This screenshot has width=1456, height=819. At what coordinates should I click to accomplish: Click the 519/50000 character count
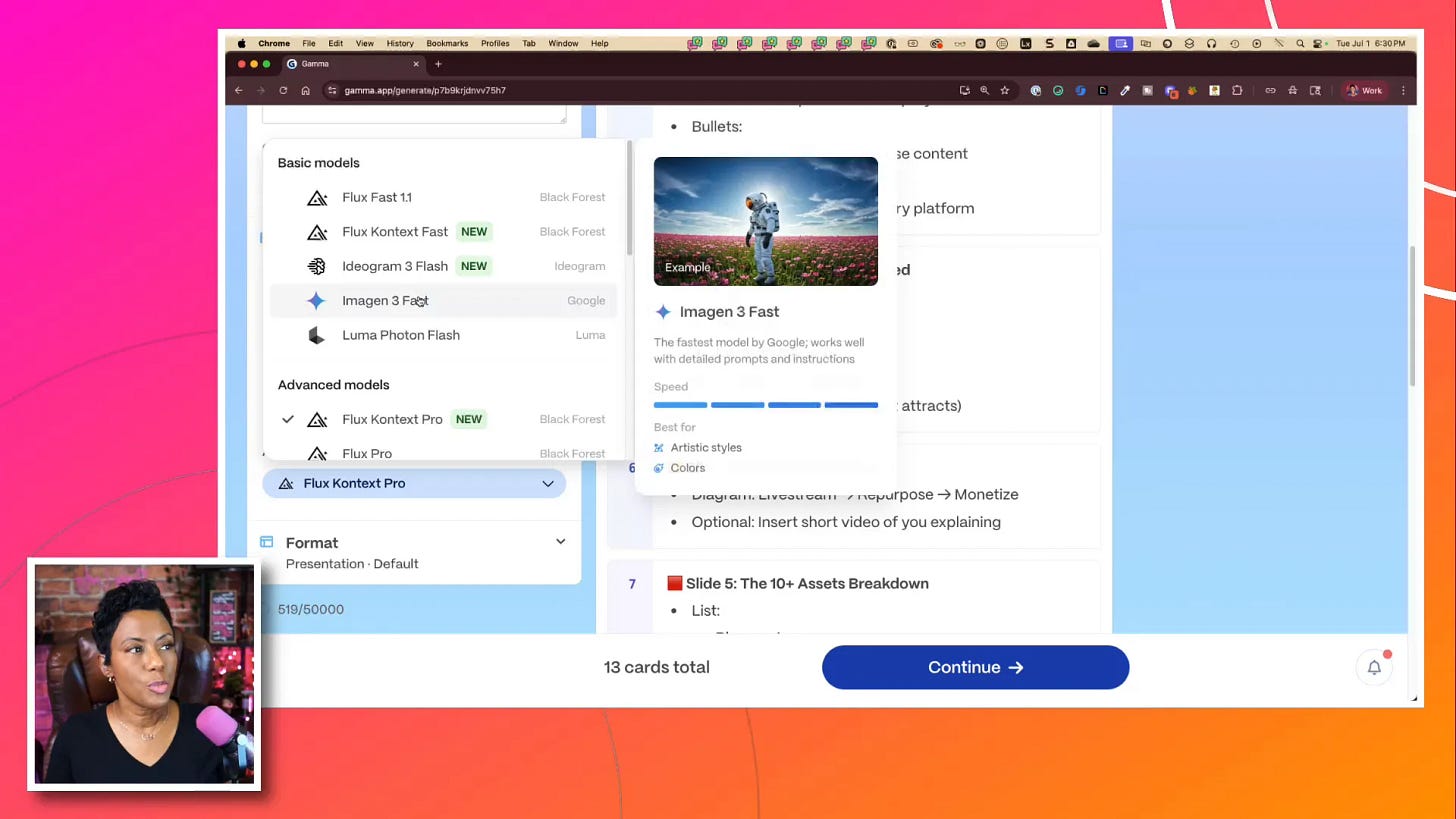311,609
